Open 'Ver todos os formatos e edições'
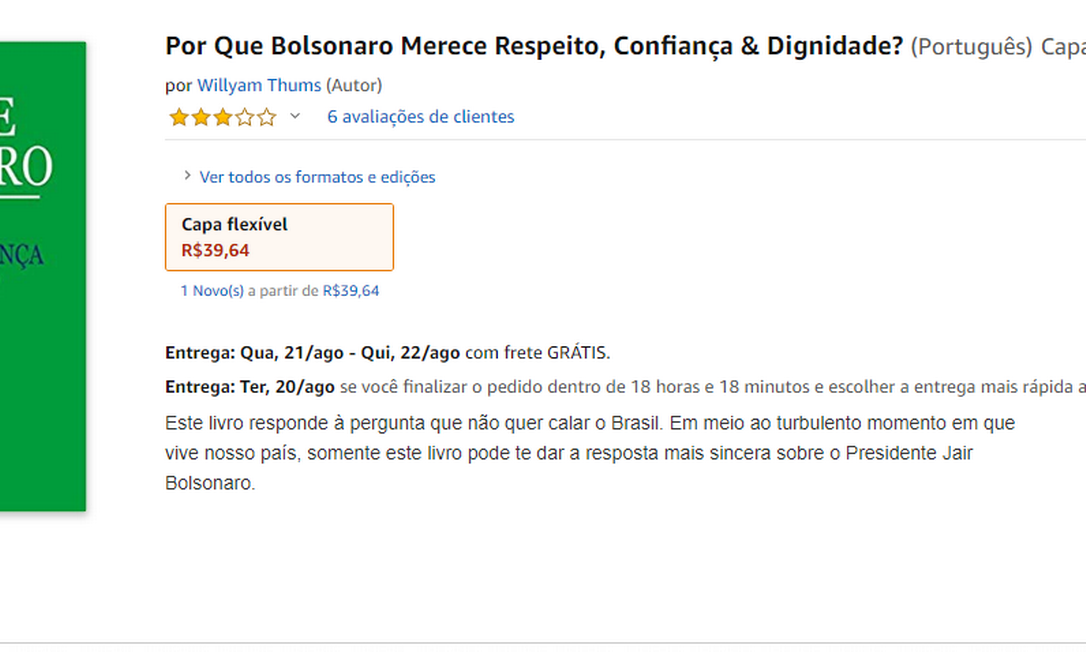Viewport: 1086px width, 652px height. pos(317,177)
